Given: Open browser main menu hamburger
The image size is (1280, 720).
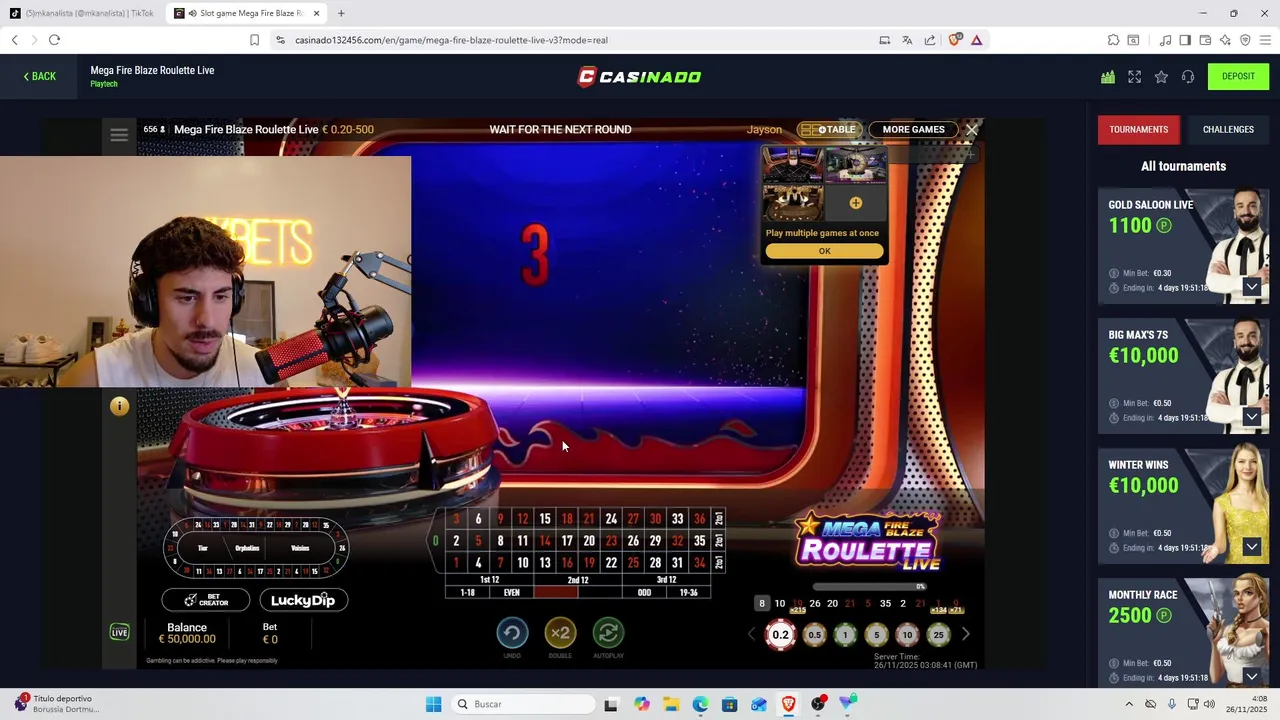Looking at the screenshot, I should coord(1265,40).
